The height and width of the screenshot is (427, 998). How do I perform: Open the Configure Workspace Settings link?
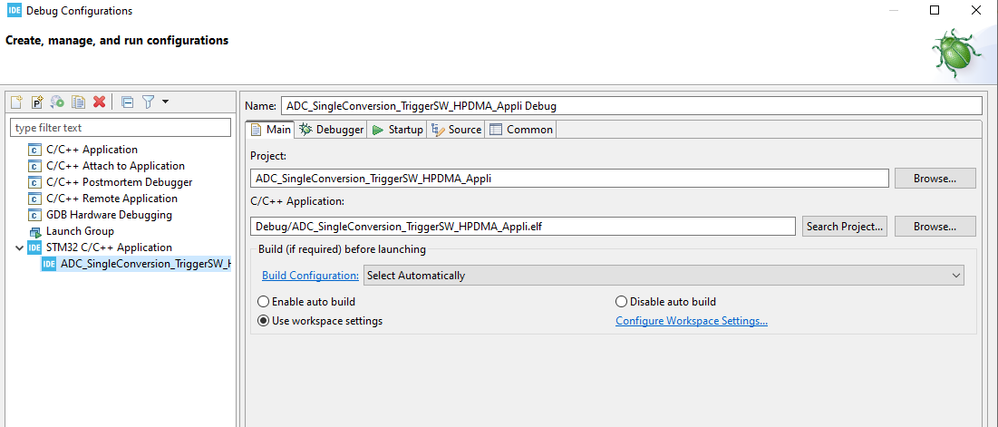[x=691, y=321]
